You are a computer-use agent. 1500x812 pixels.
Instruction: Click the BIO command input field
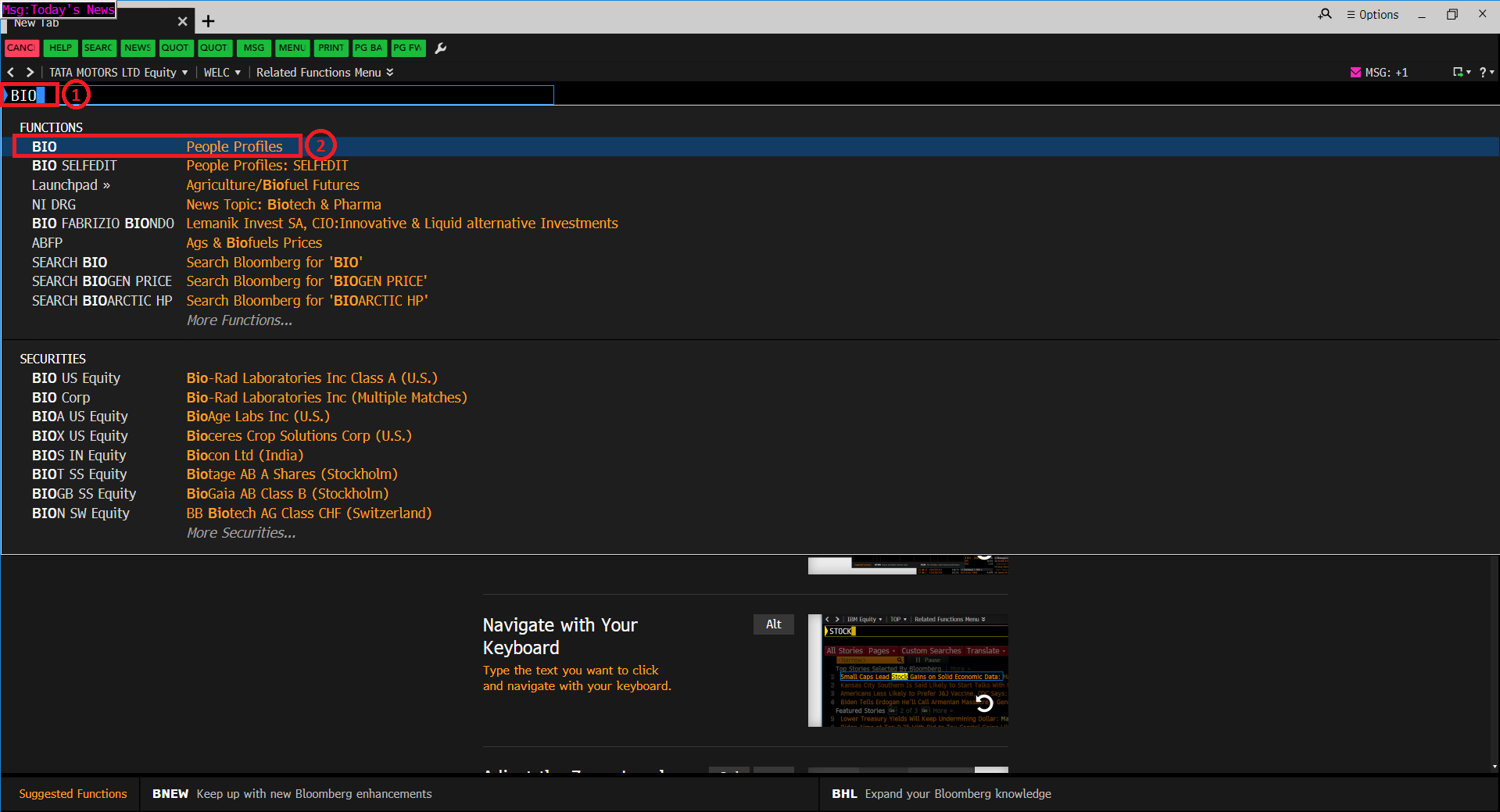[x=279, y=95]
